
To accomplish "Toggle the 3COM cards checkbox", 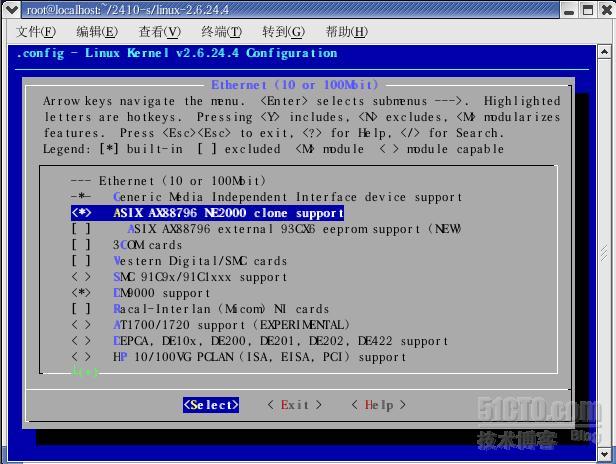I will point(81,245).
